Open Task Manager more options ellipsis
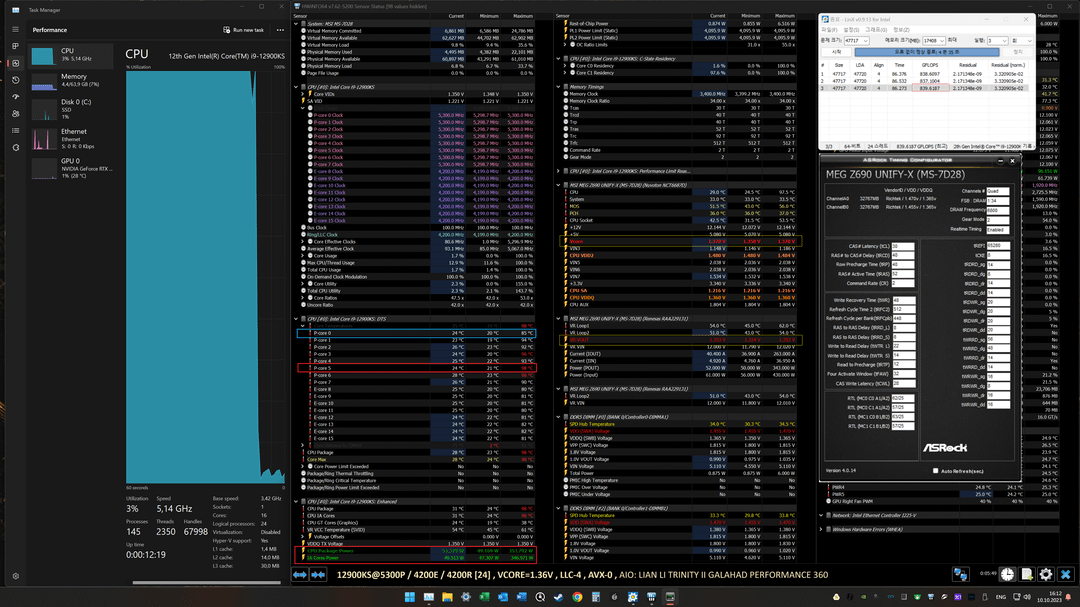1080x607 pixels. pos(280,30)
